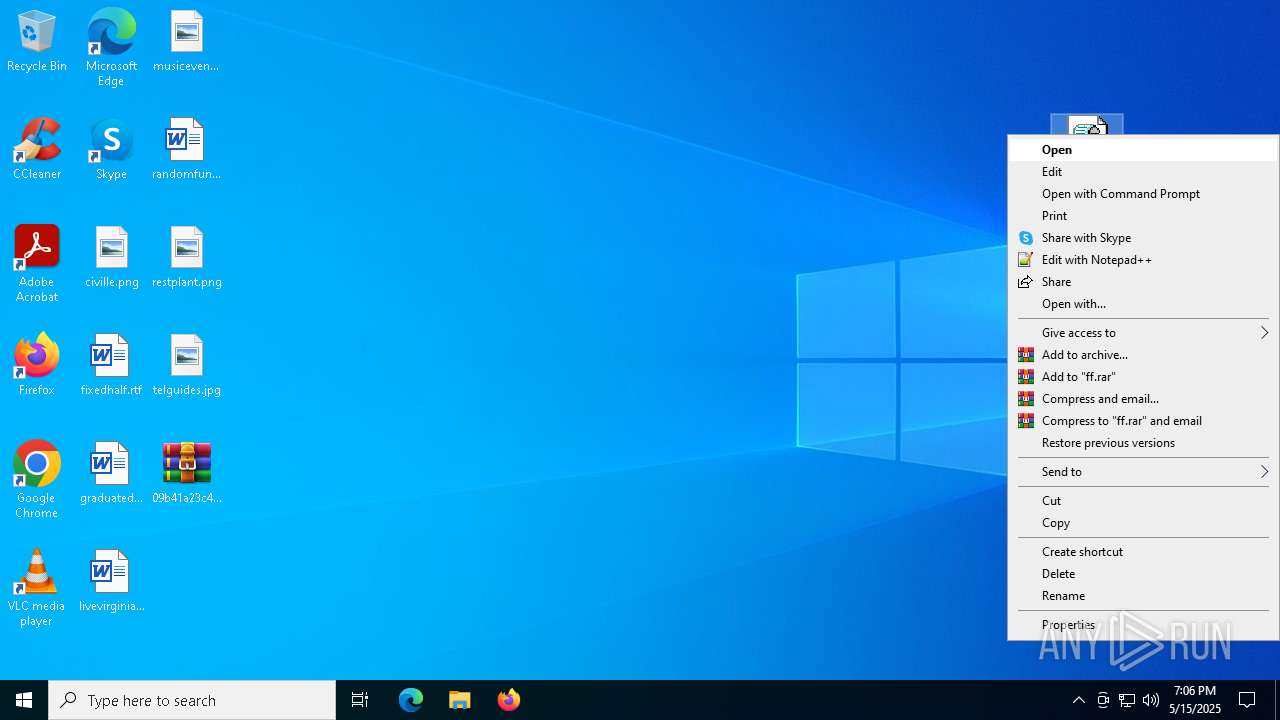Select the Adobe Acrobat desktop shortcut
Image resolution: width=1280 pixels, height=720 pixels.
37,264
